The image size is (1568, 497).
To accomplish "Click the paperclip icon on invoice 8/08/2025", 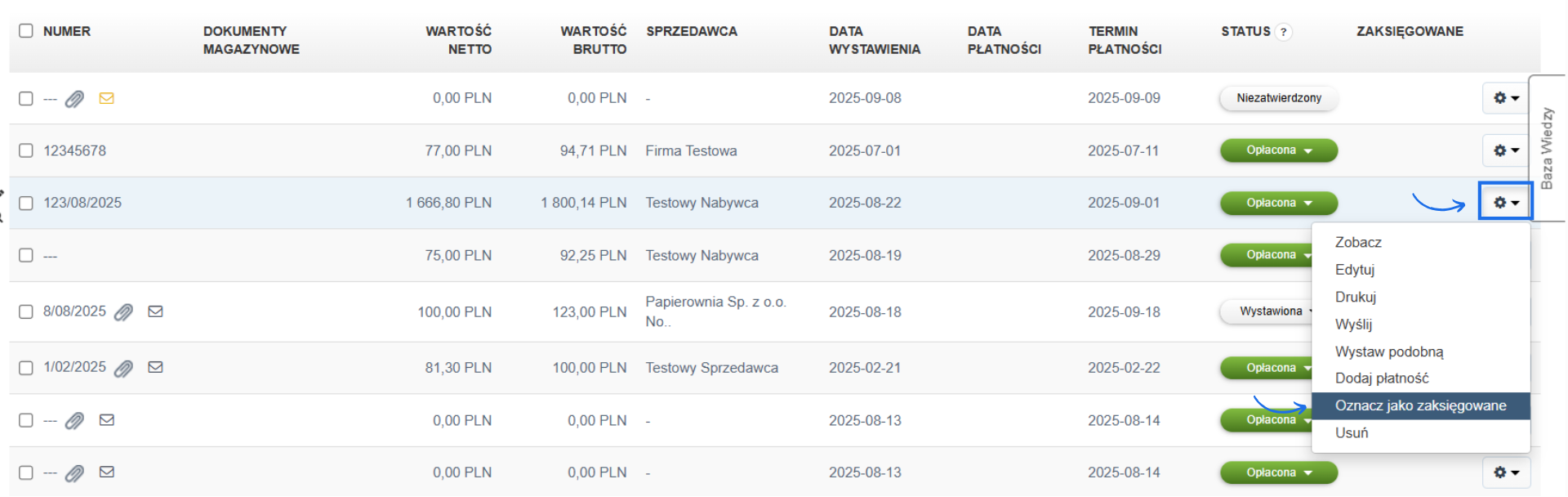I will (123, 311).
